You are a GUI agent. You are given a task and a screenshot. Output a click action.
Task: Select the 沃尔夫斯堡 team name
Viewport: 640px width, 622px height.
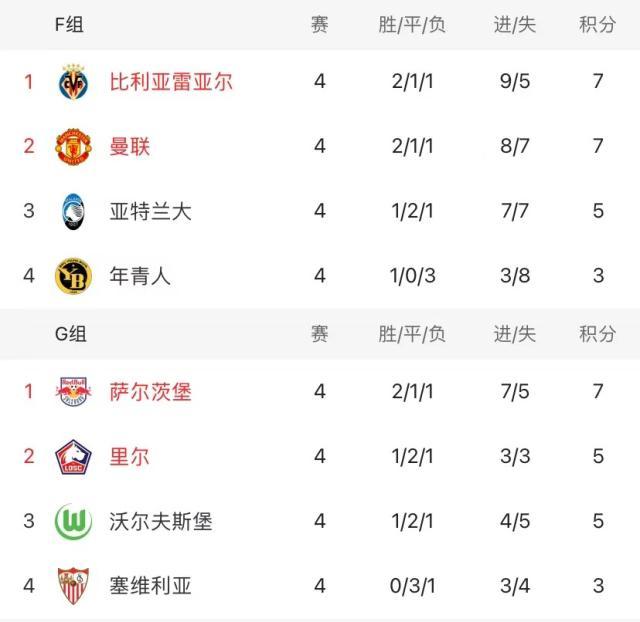[x=160, y=521]
